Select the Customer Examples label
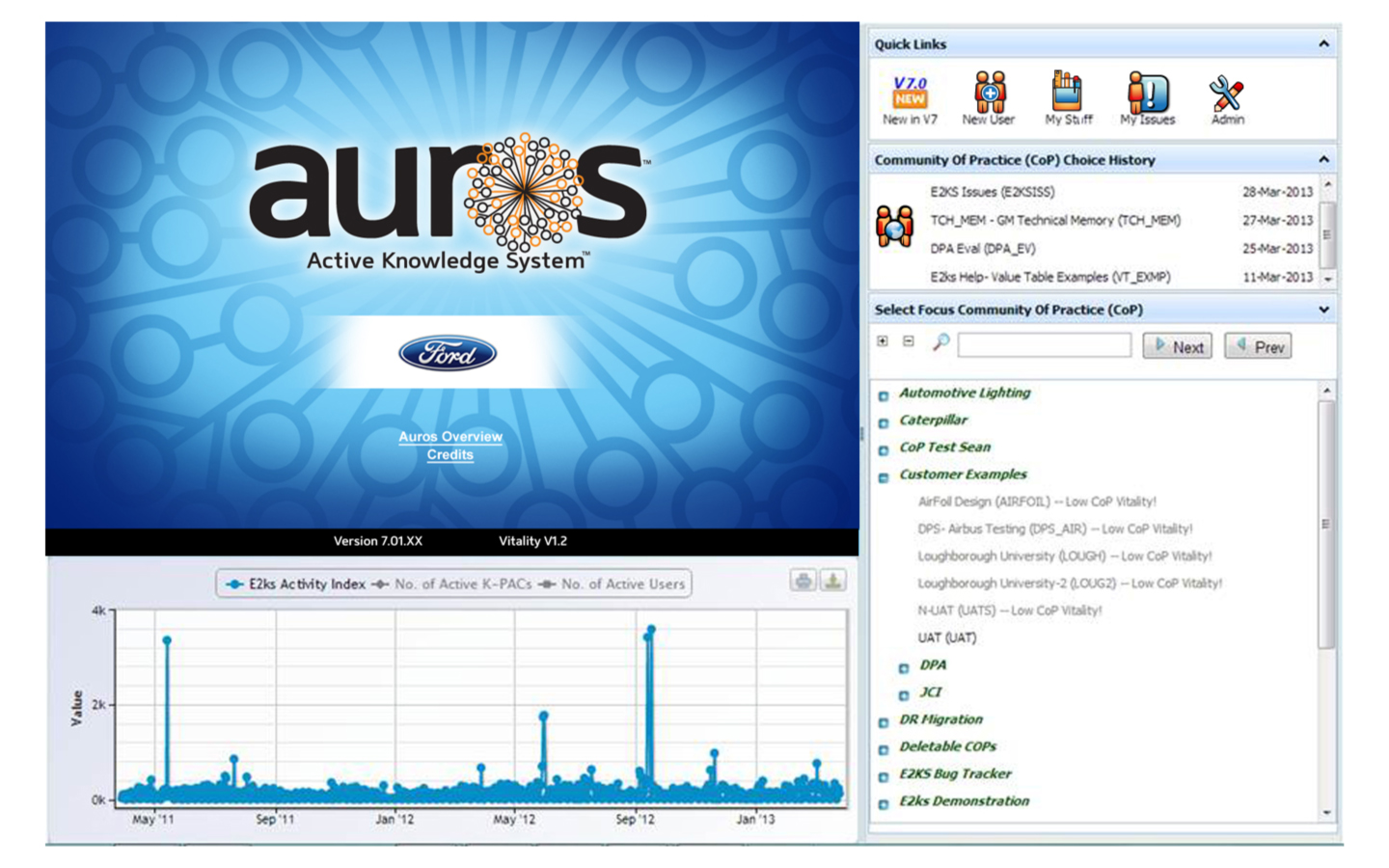Image resolution: width=1389 pixels, height=868 pixels. coord(964,474)
